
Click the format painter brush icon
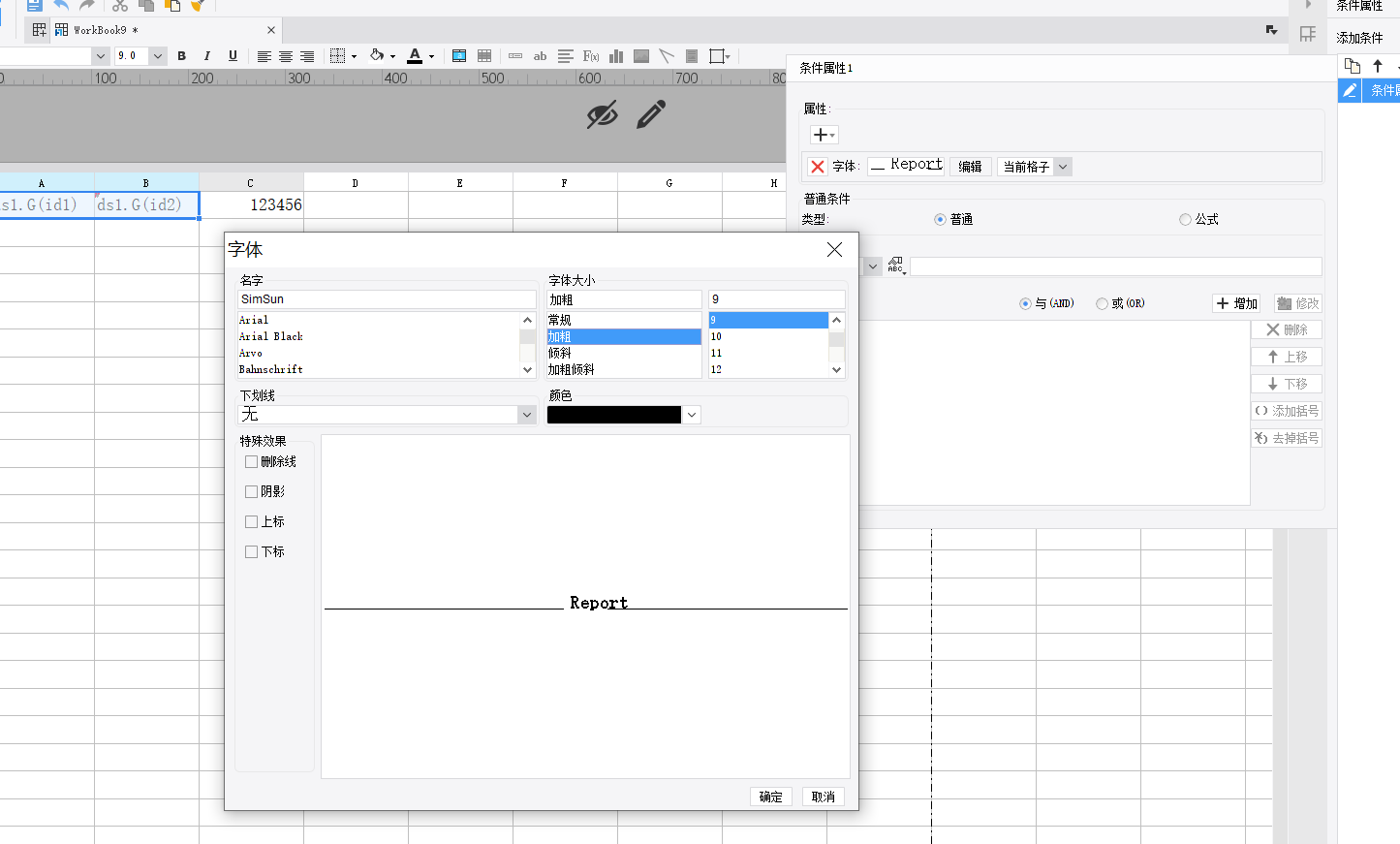click(x=198, y=5)
